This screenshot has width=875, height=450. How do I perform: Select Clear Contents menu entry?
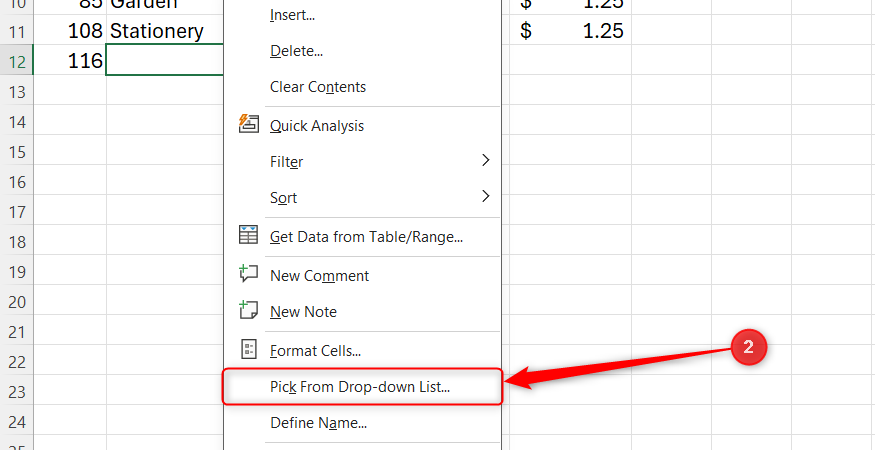pos(363,87)
